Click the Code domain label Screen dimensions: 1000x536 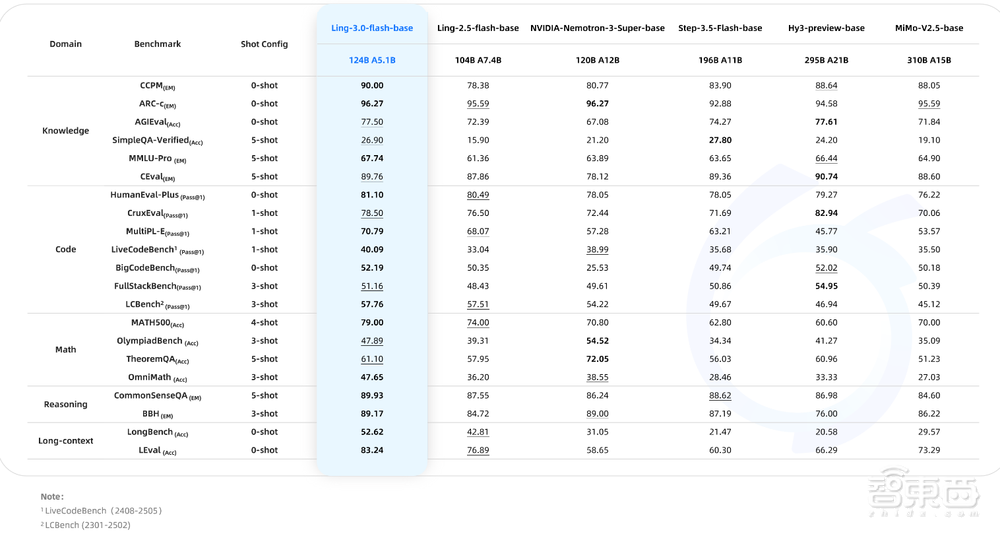66,249
